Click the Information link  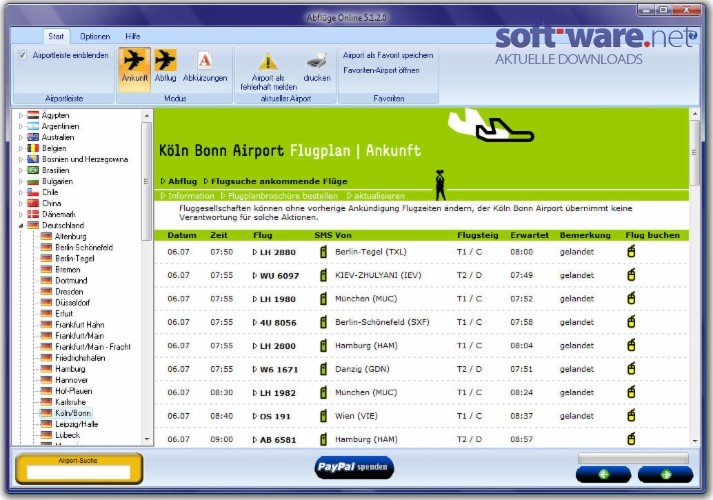191,196
